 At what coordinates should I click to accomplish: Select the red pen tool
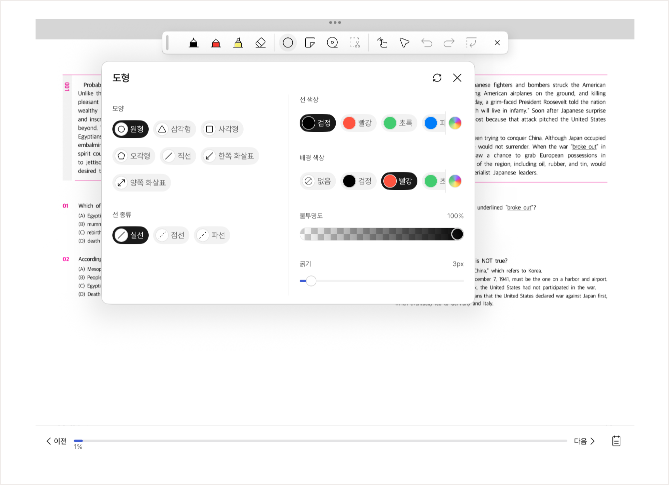pos(215,43)
